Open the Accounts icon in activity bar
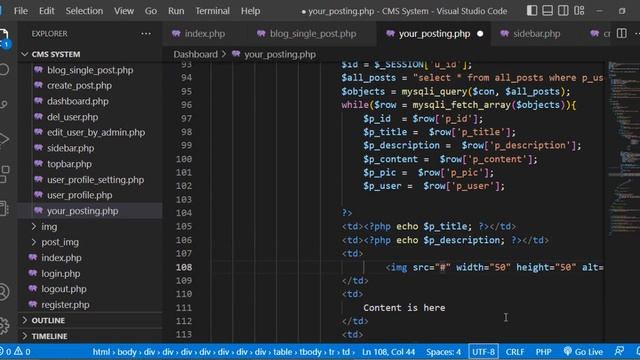640x360 pixels. click(4, 292)
